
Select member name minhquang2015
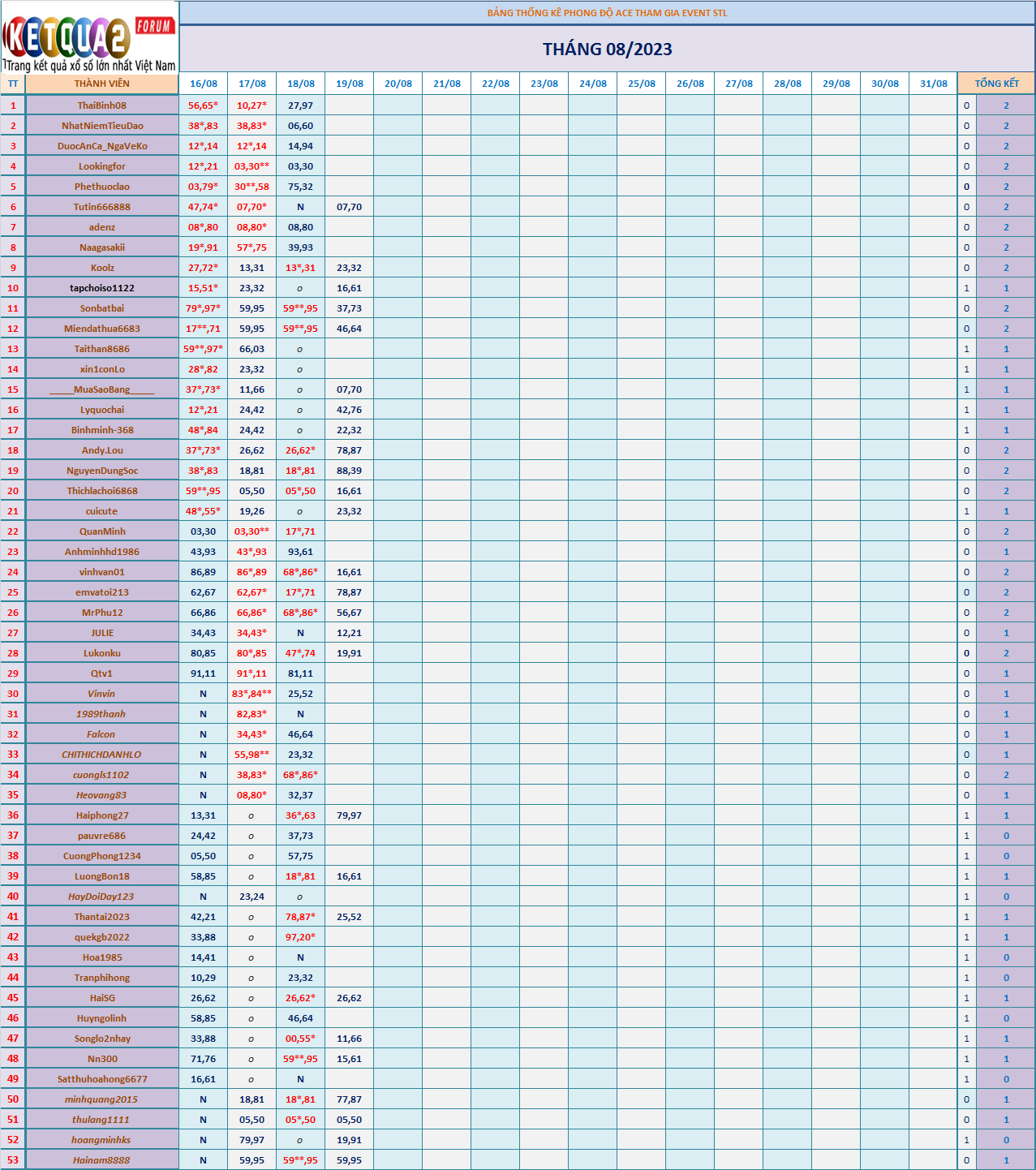pyautogui.click(x=101, y=1099)
